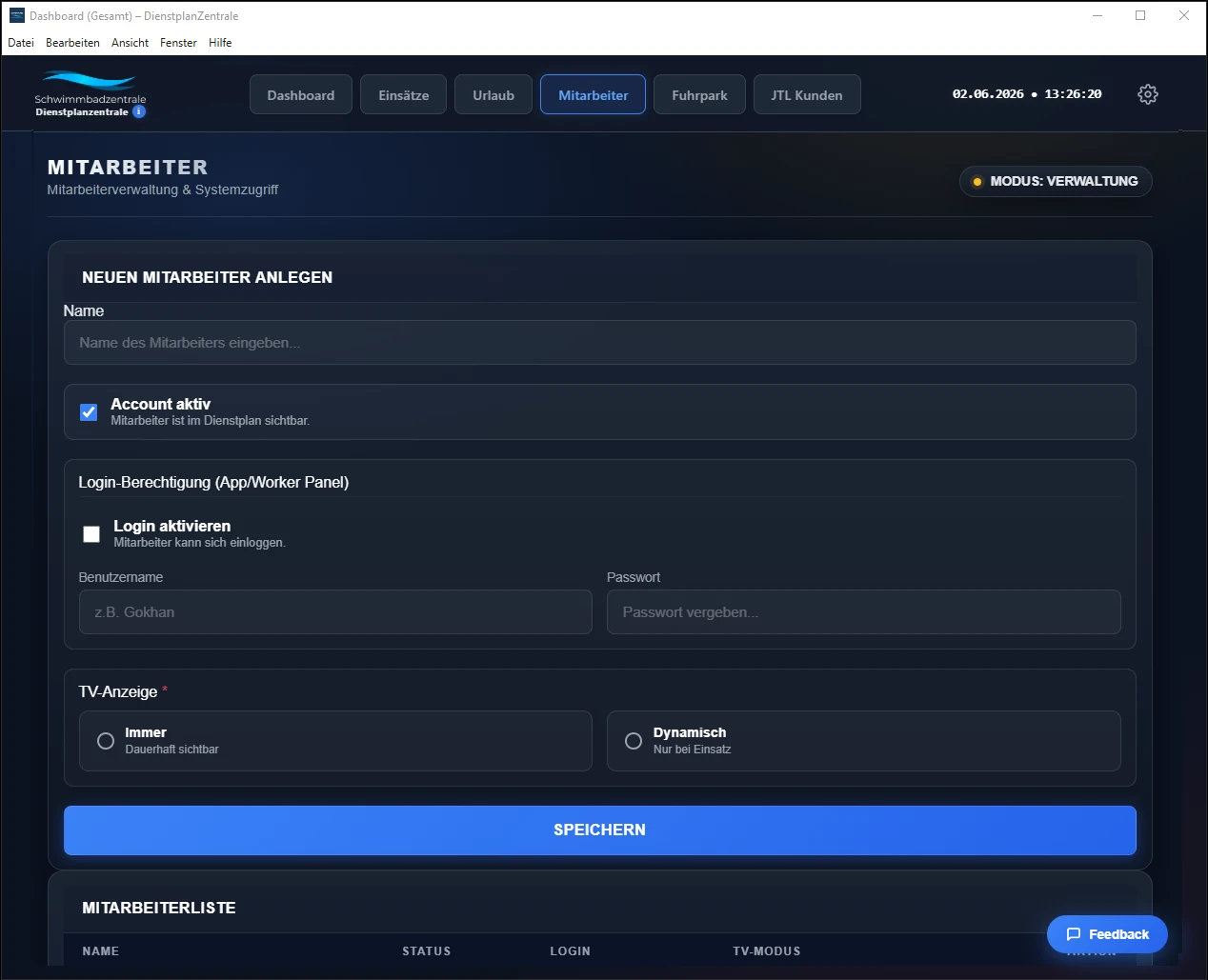
Task: Select the Immer radio option
Action: [x=106, y=741]
